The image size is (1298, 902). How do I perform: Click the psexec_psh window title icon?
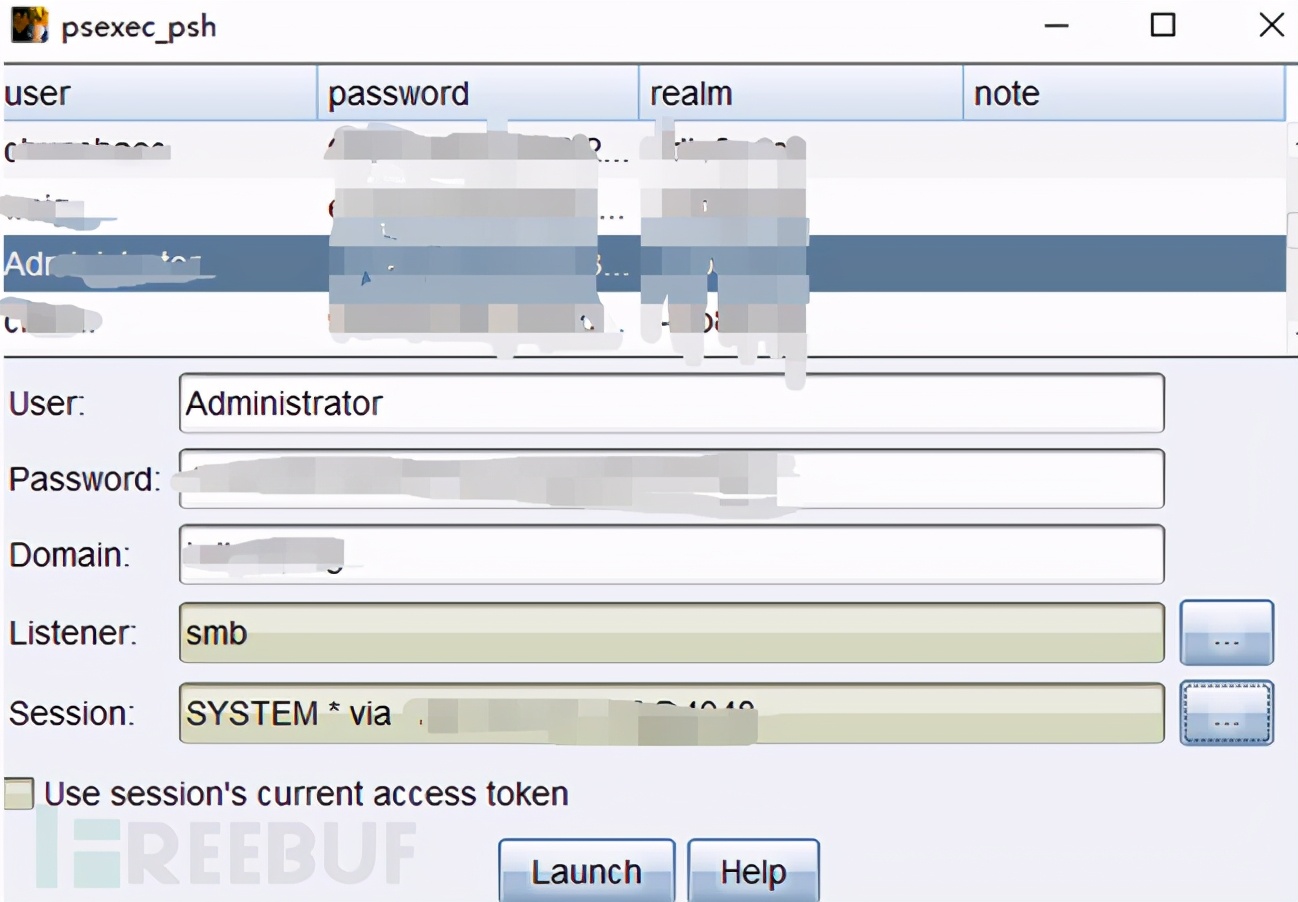(x=29, y=25)
